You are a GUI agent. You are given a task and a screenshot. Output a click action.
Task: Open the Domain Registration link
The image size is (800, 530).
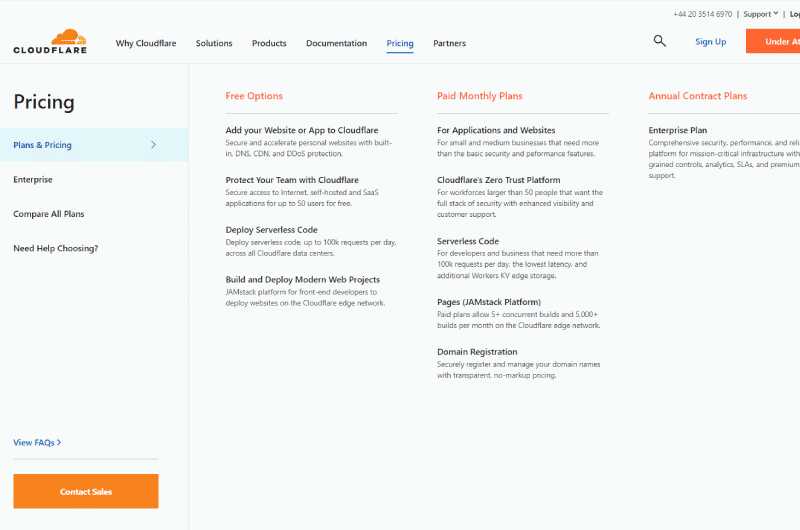pos(477,352)
